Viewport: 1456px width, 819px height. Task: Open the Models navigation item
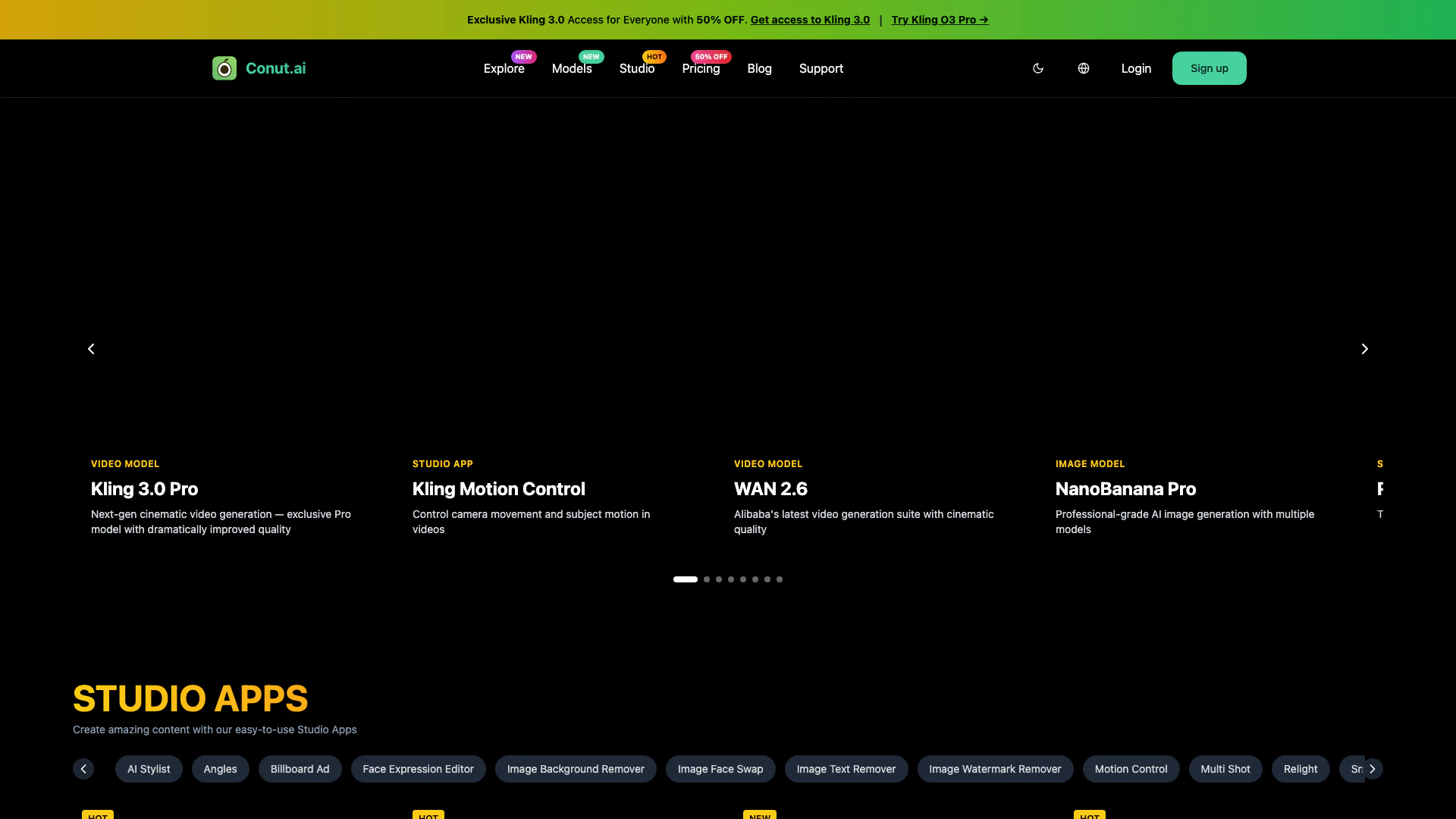click(572, 69)
